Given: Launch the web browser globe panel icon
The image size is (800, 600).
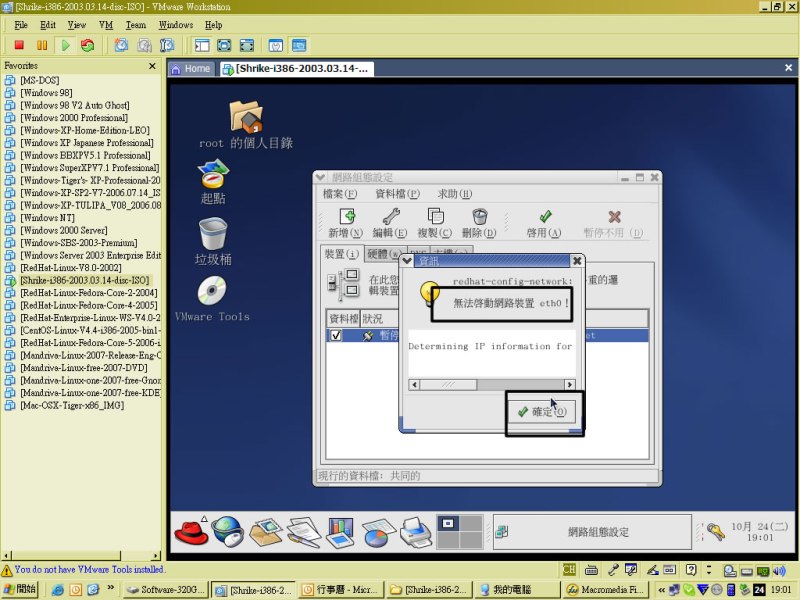Looking at the screenshot, I should click(228, 531).
